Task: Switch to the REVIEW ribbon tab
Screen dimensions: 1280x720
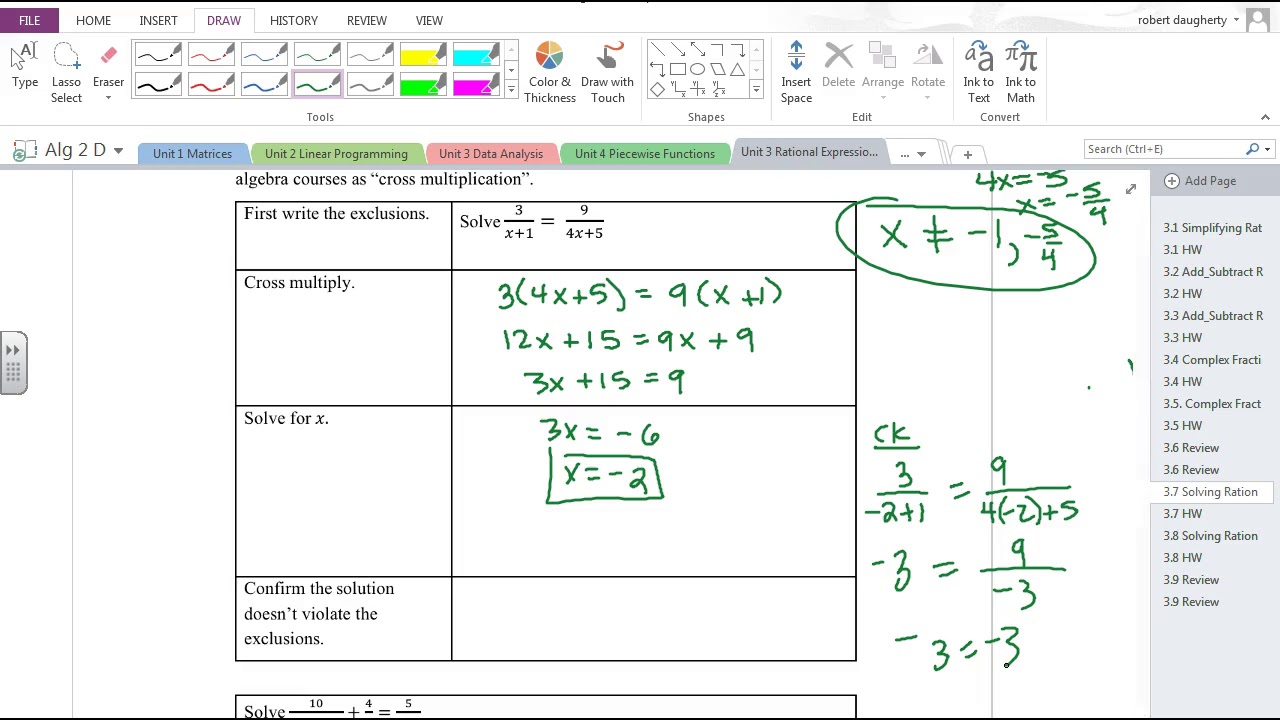Action: pyautogui.click(x=366, y=20)
